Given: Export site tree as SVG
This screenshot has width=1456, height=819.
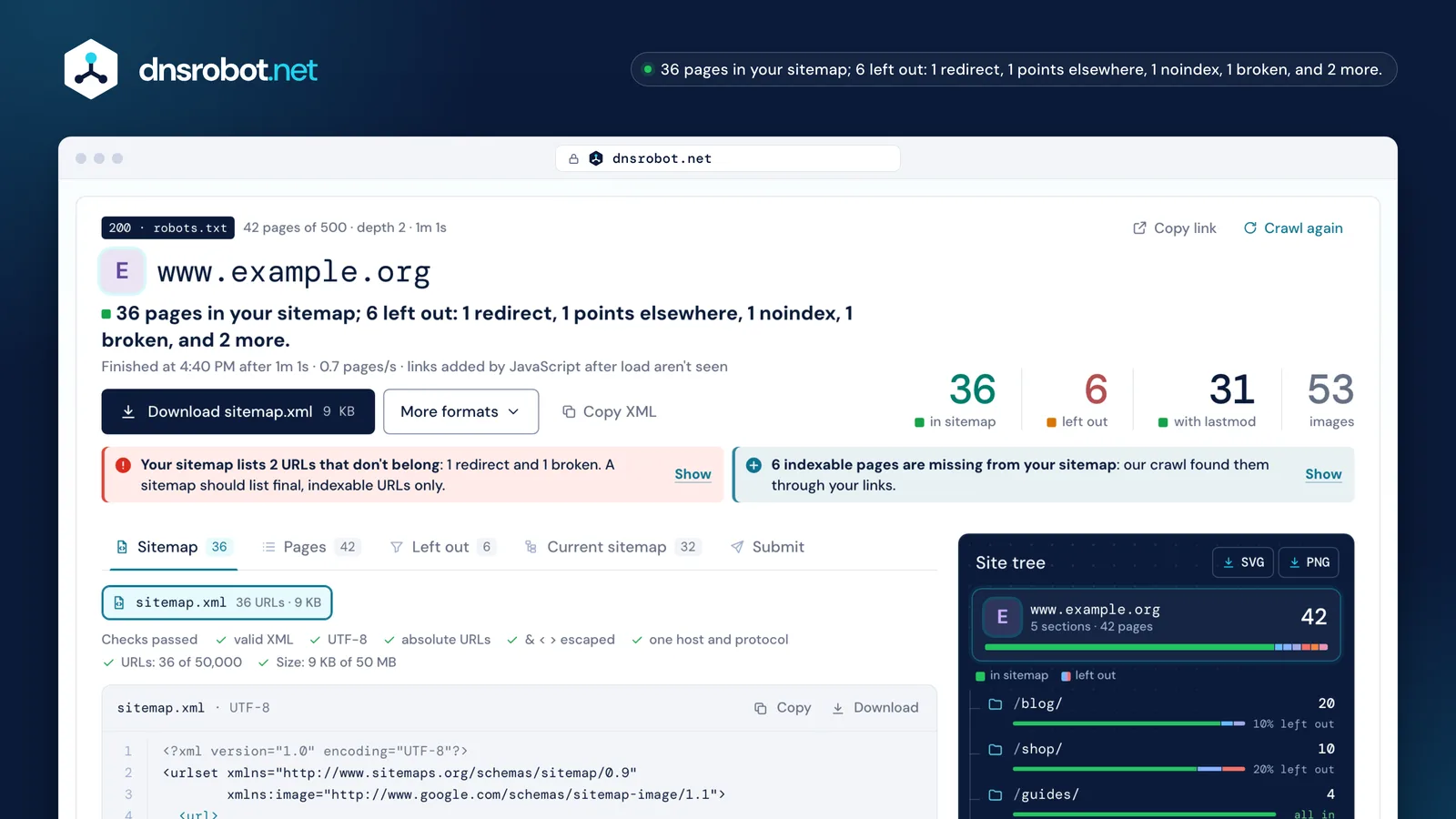Looking at the screenshot, I should tap(1243, 562).
